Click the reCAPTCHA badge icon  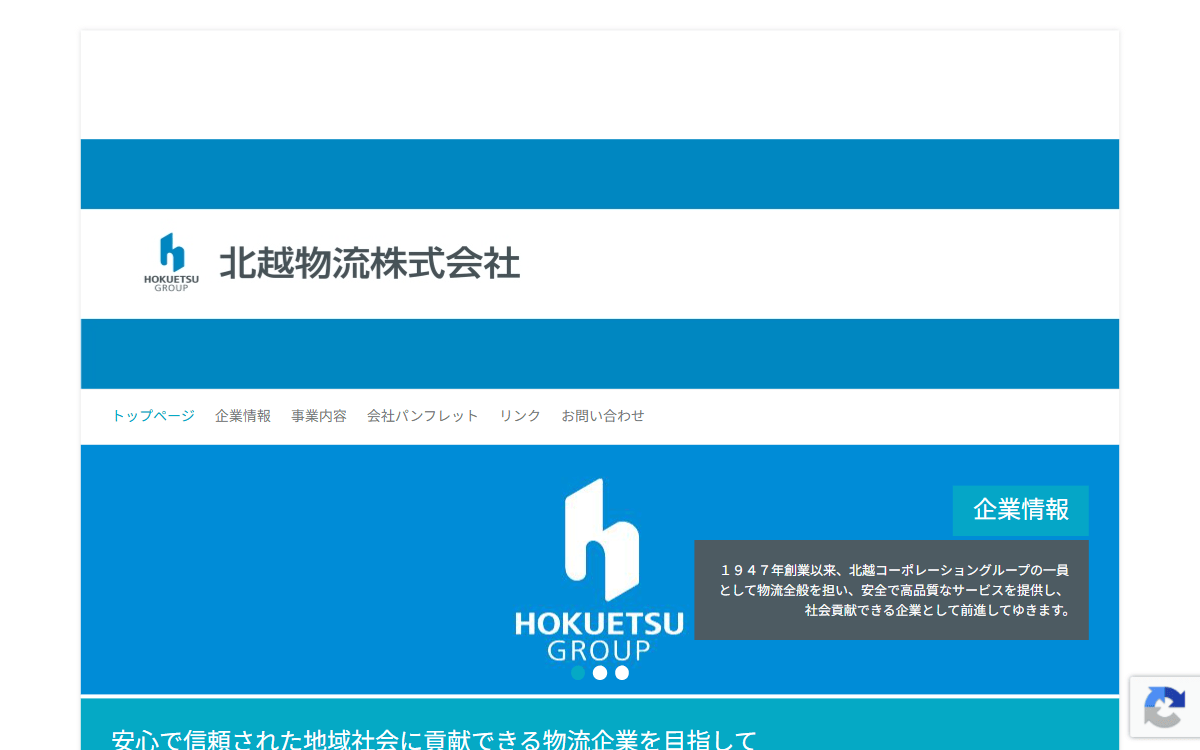click(x=1165, y=707)
